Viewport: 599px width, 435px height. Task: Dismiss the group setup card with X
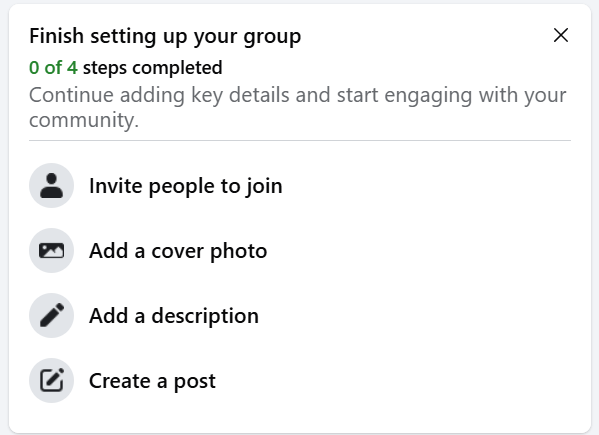point(561,36)
